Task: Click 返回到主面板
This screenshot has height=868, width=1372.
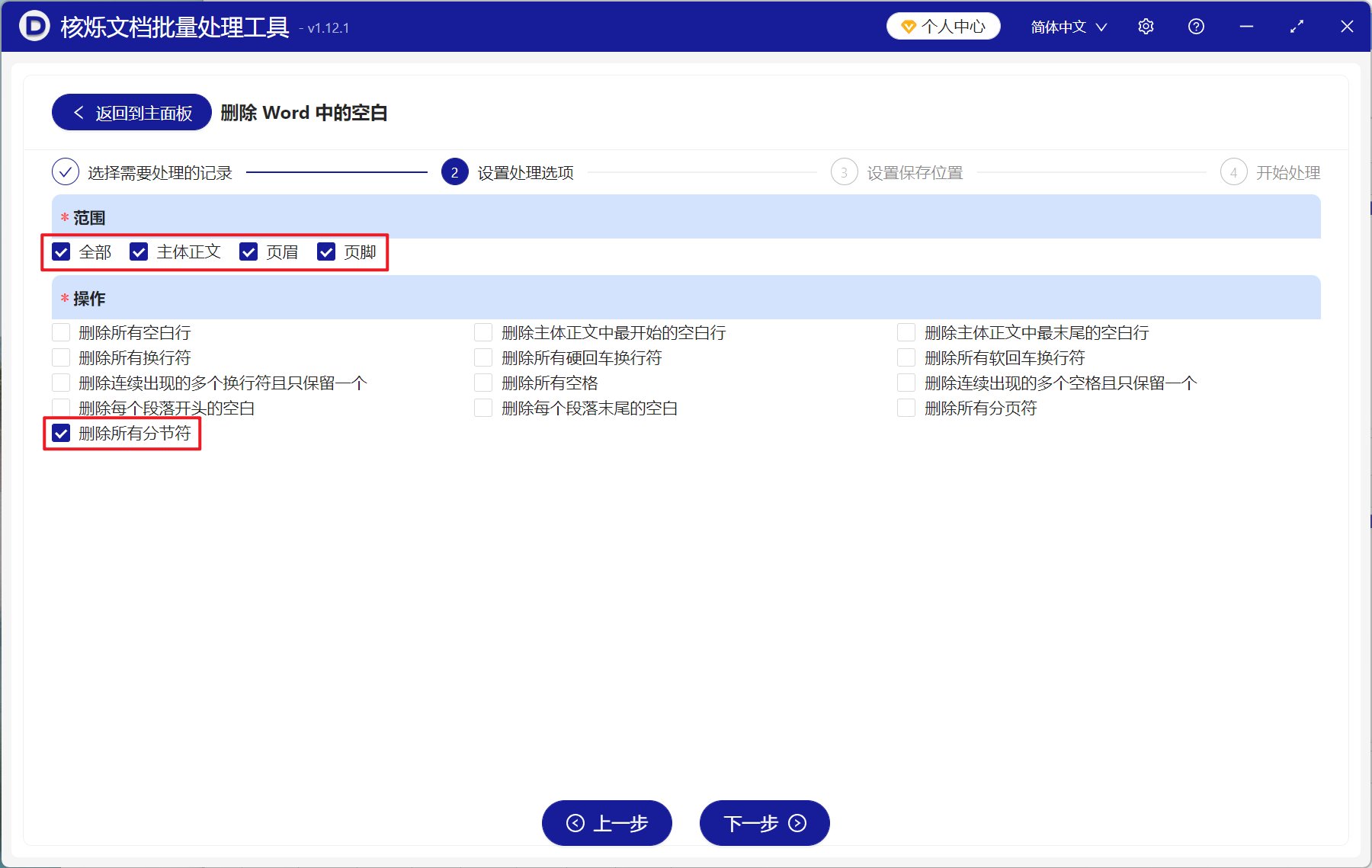Action: (x=130, y=112)
